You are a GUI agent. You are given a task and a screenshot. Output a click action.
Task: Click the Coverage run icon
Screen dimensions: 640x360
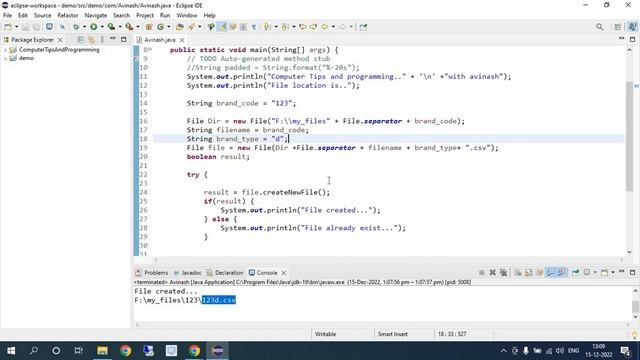coord(111,27)
